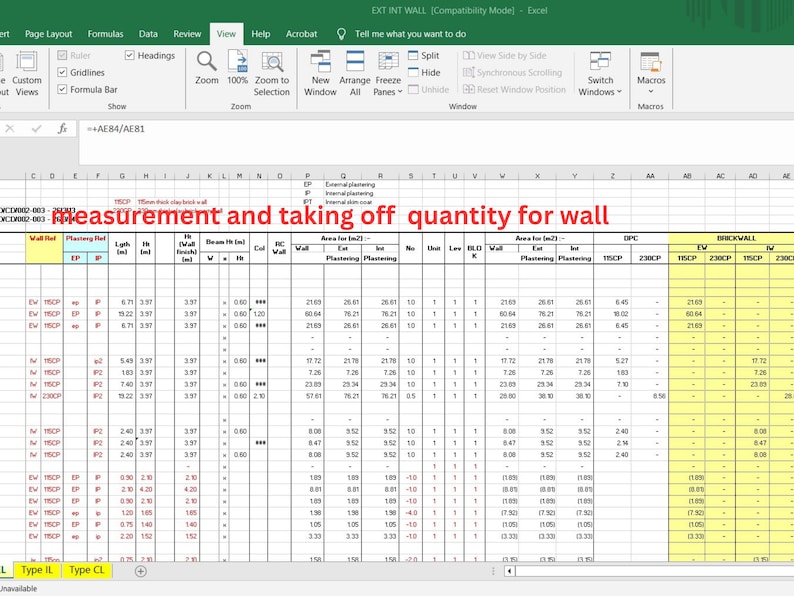Click the yellow Wall Ref header cell

[x=44, y=248]
